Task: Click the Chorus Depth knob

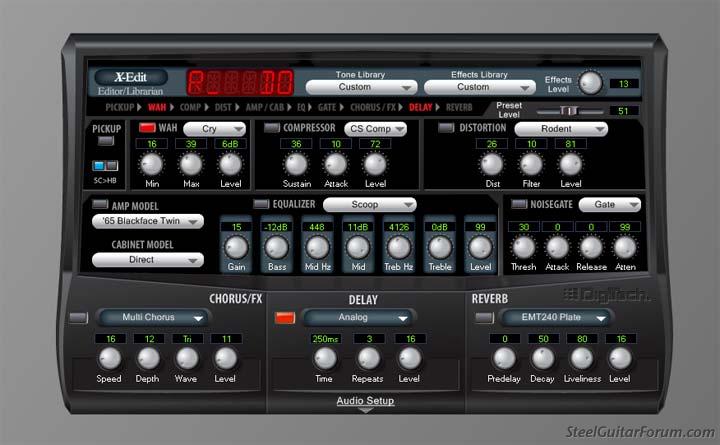Action: [x=149, y=359]
